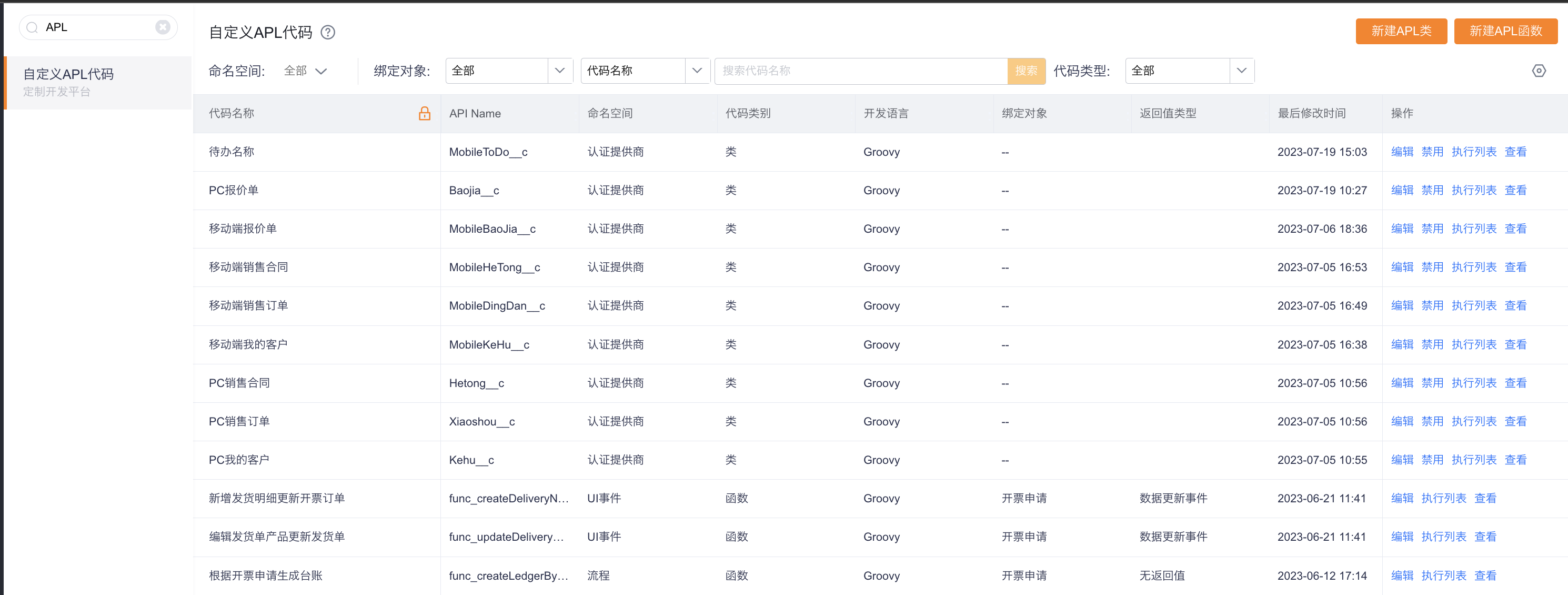The width and height of the screenshot is (1568, 595).
Task: Open 执行列表 for 移动端报价单 row
Action: coord(1474,229)
